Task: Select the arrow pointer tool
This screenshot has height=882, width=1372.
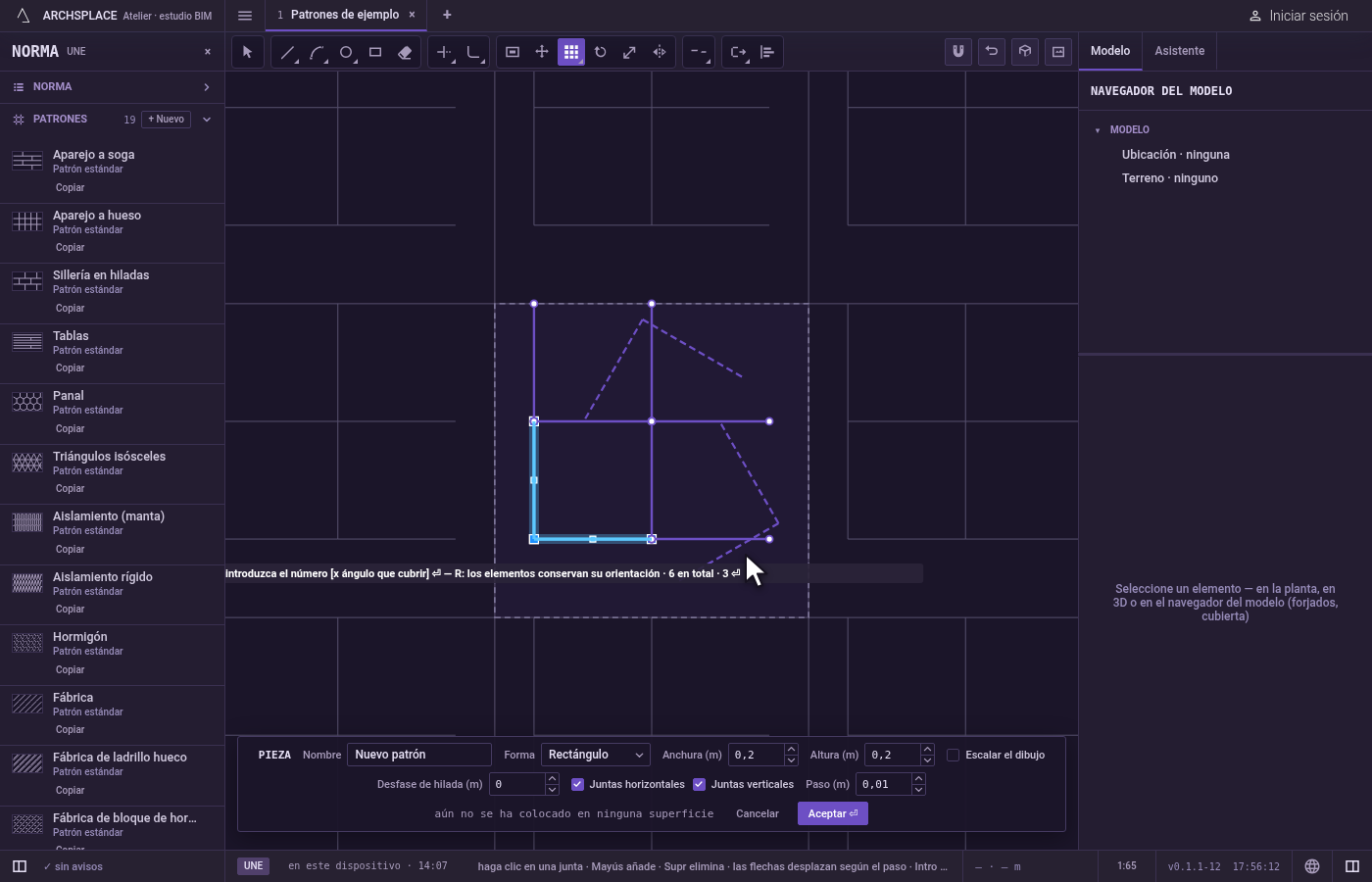Action: [248, 52]
